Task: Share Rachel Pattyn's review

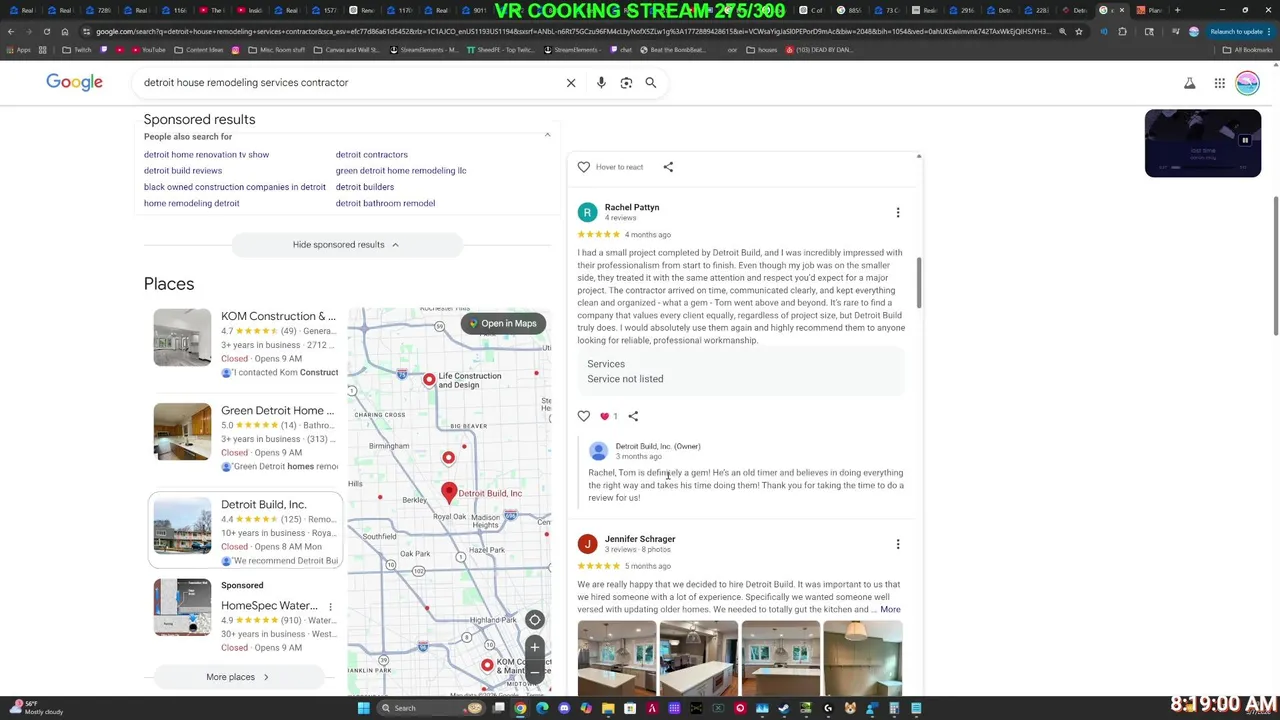Action: click(633, 416)
